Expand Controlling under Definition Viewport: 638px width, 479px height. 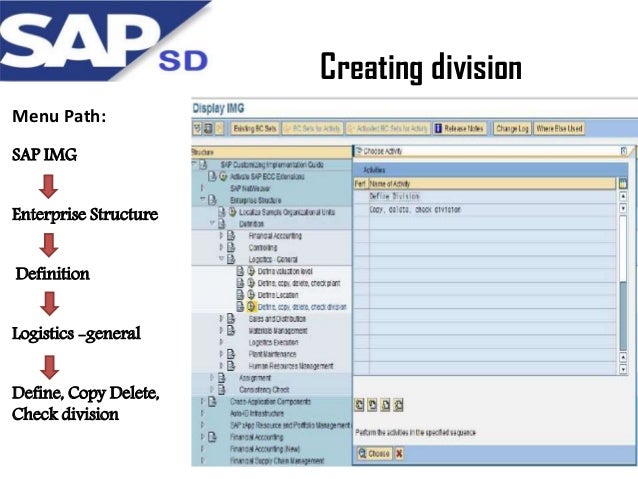[x=221, y=247]
